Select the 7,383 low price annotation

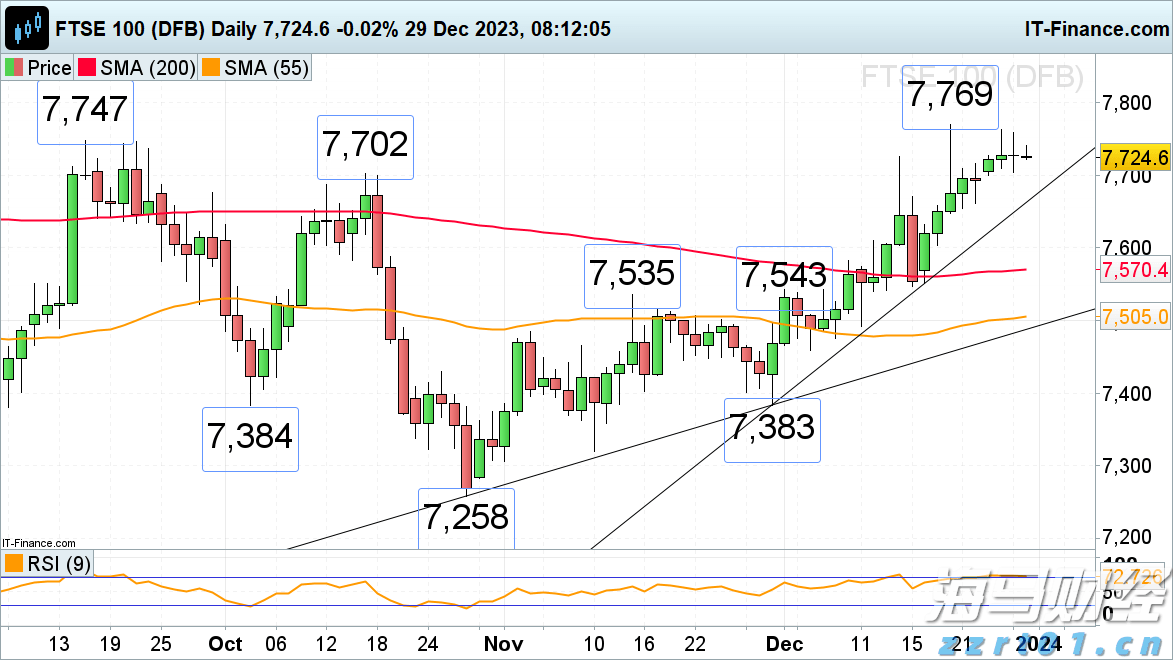[771, 428]
